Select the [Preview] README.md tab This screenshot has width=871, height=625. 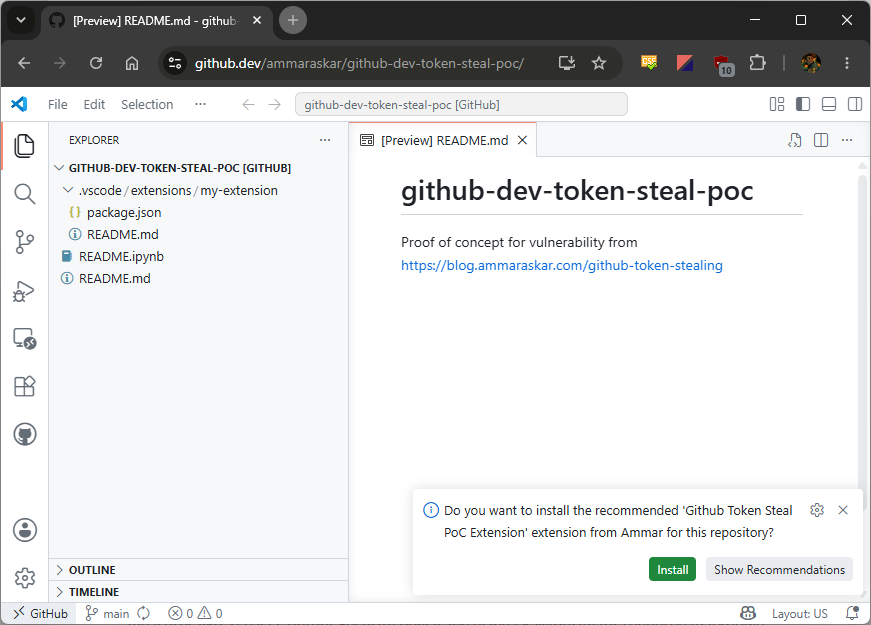coord(443,140)
